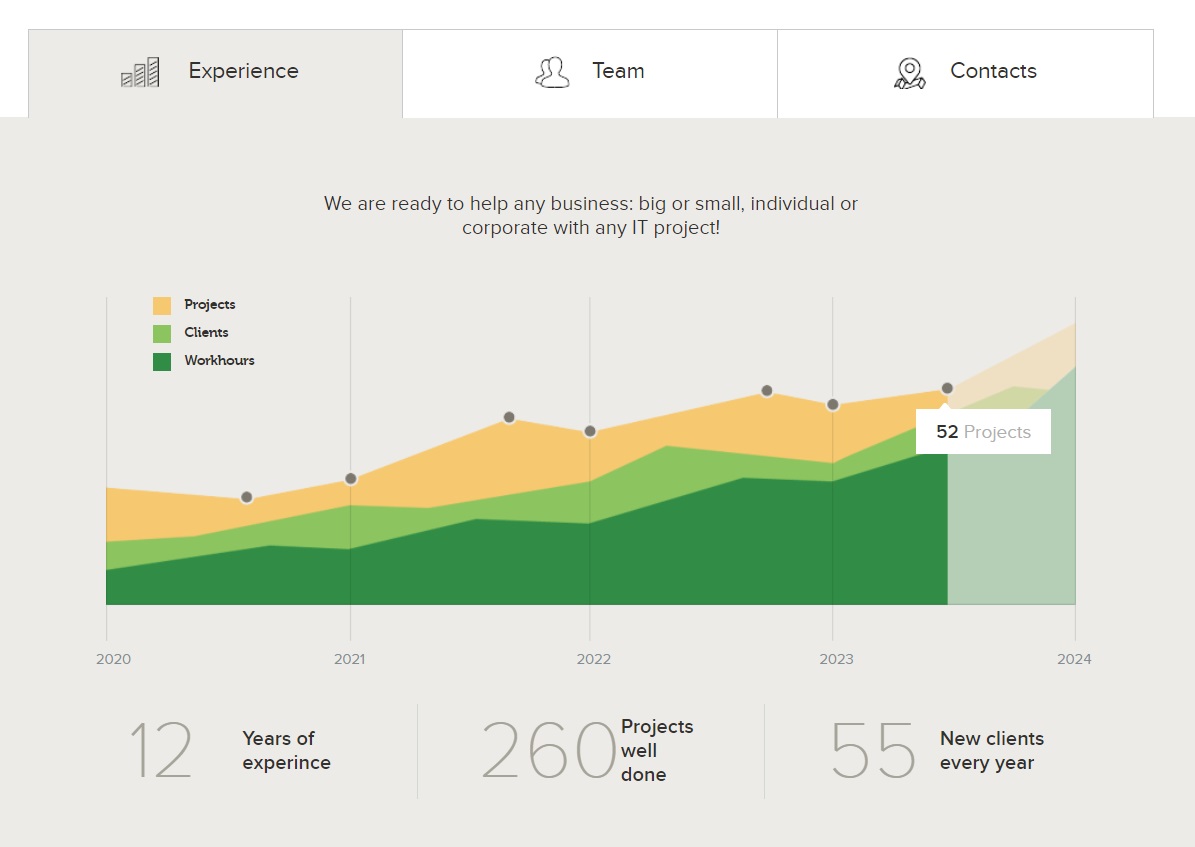Click the 55 New clients every year statistic
The width and height of the screenshot is (1195, 847).
pos(937,750)
